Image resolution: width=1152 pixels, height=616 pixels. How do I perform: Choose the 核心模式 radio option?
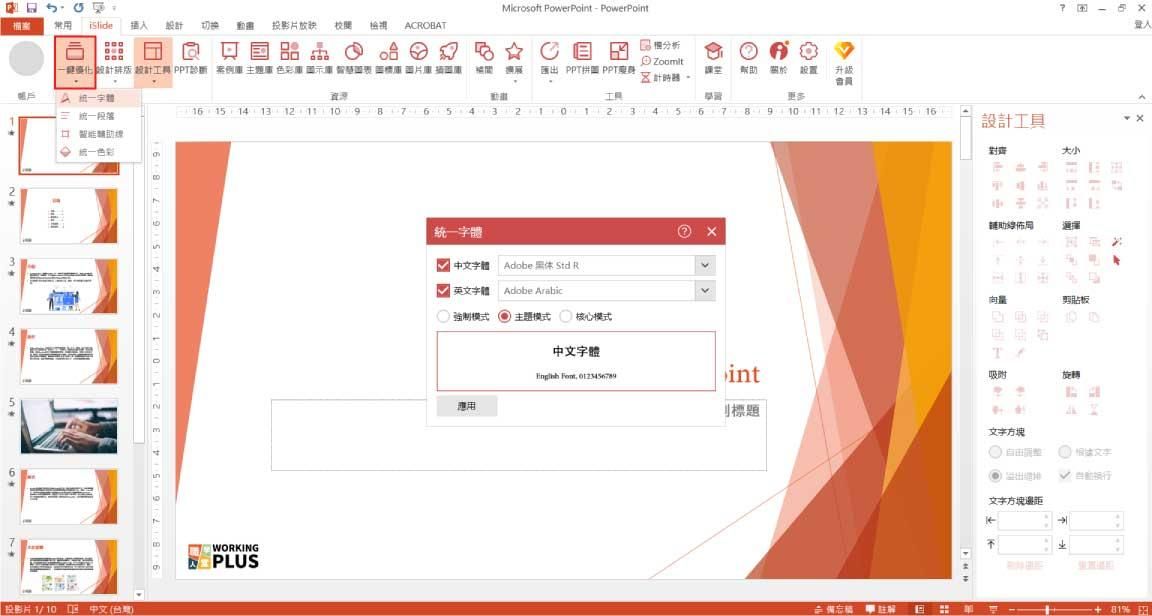566,317
